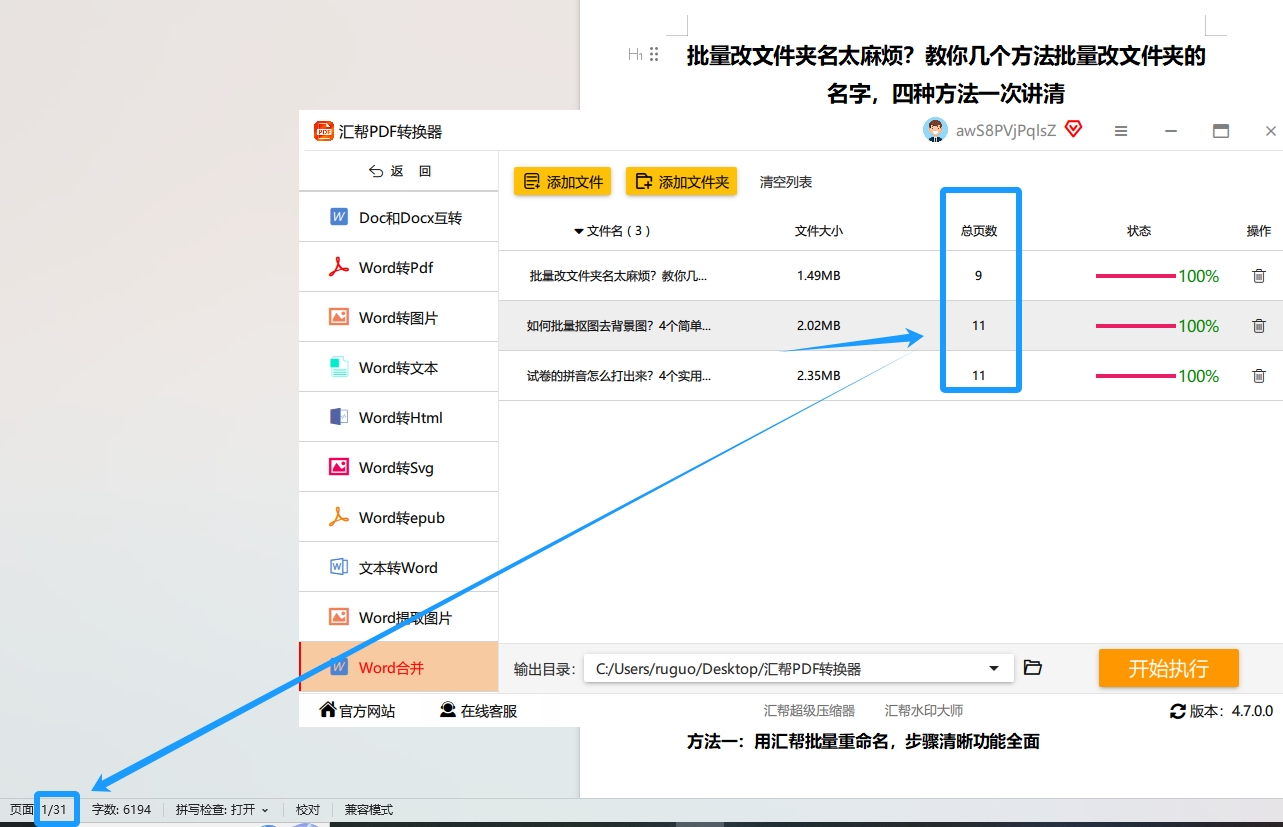Select Doc和Docx互转 in the sidebar
The width and height of the screenshot is (1283, 827).
pos(399,217)
